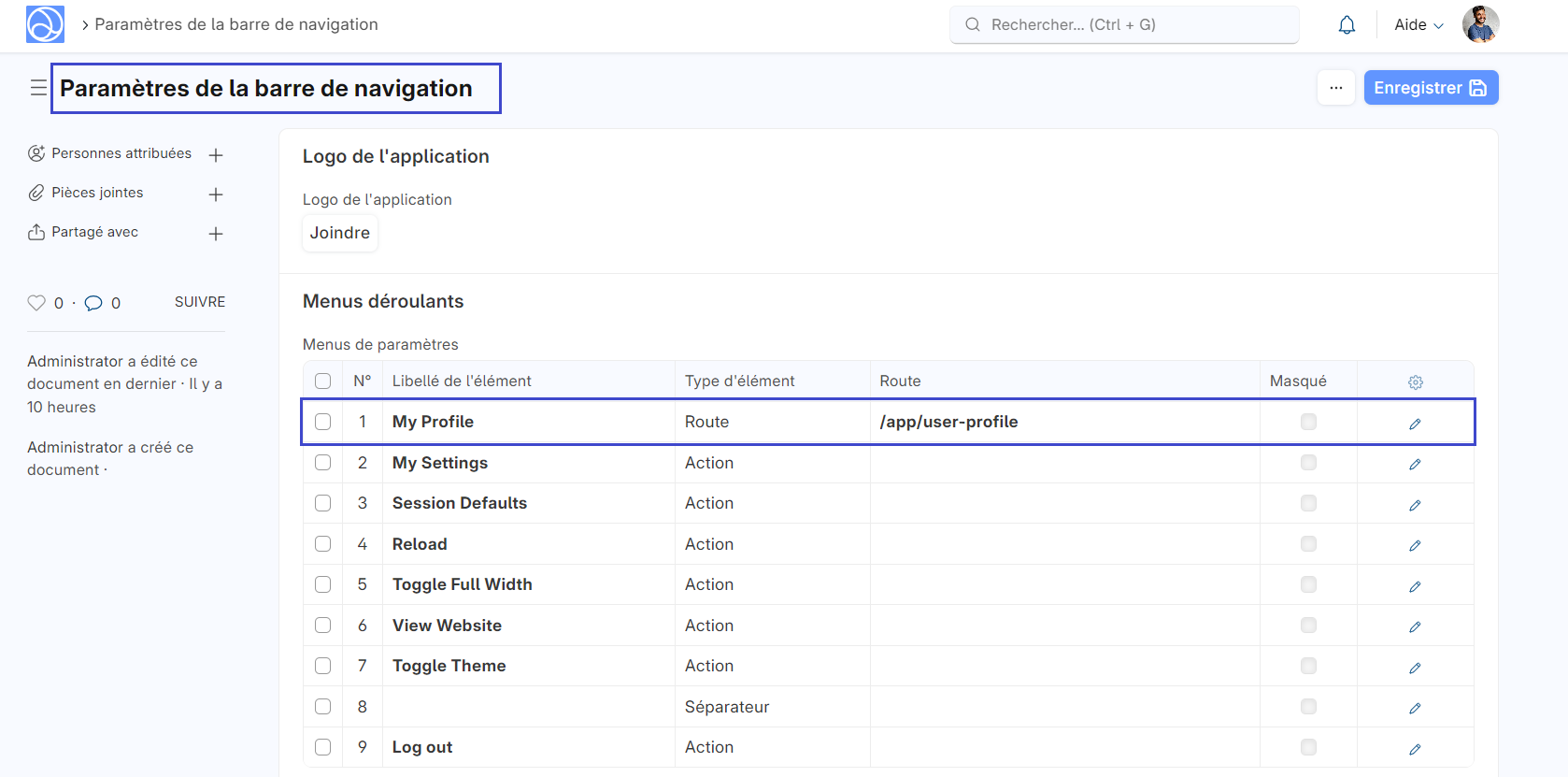Click the comments bubble icon
1568x777 pixels.
[93, 303]
